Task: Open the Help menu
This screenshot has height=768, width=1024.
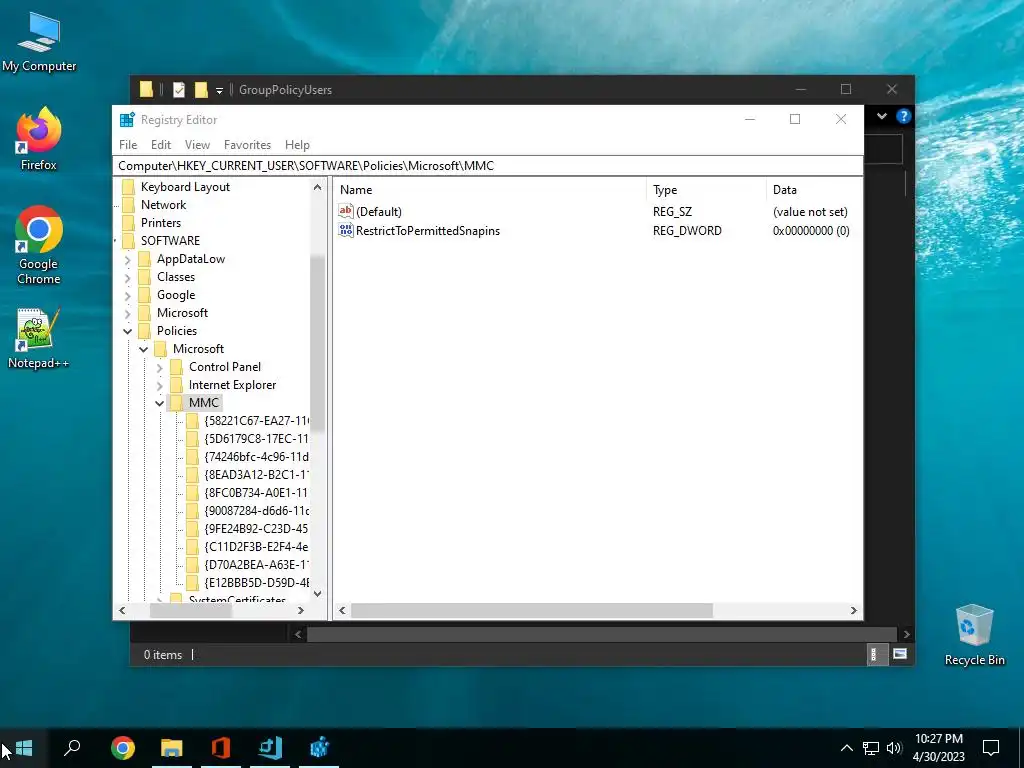Action: 297,145
